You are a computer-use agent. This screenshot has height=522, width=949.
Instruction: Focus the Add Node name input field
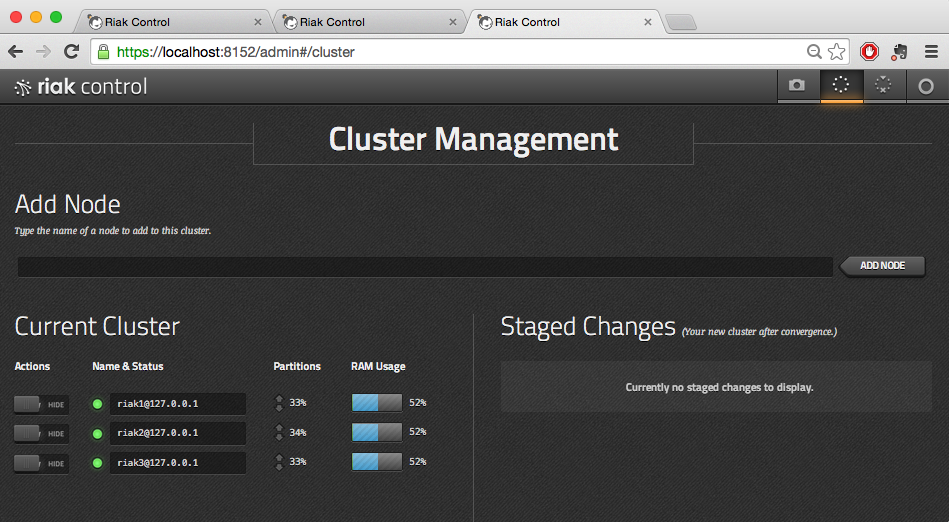pos(425,267)
